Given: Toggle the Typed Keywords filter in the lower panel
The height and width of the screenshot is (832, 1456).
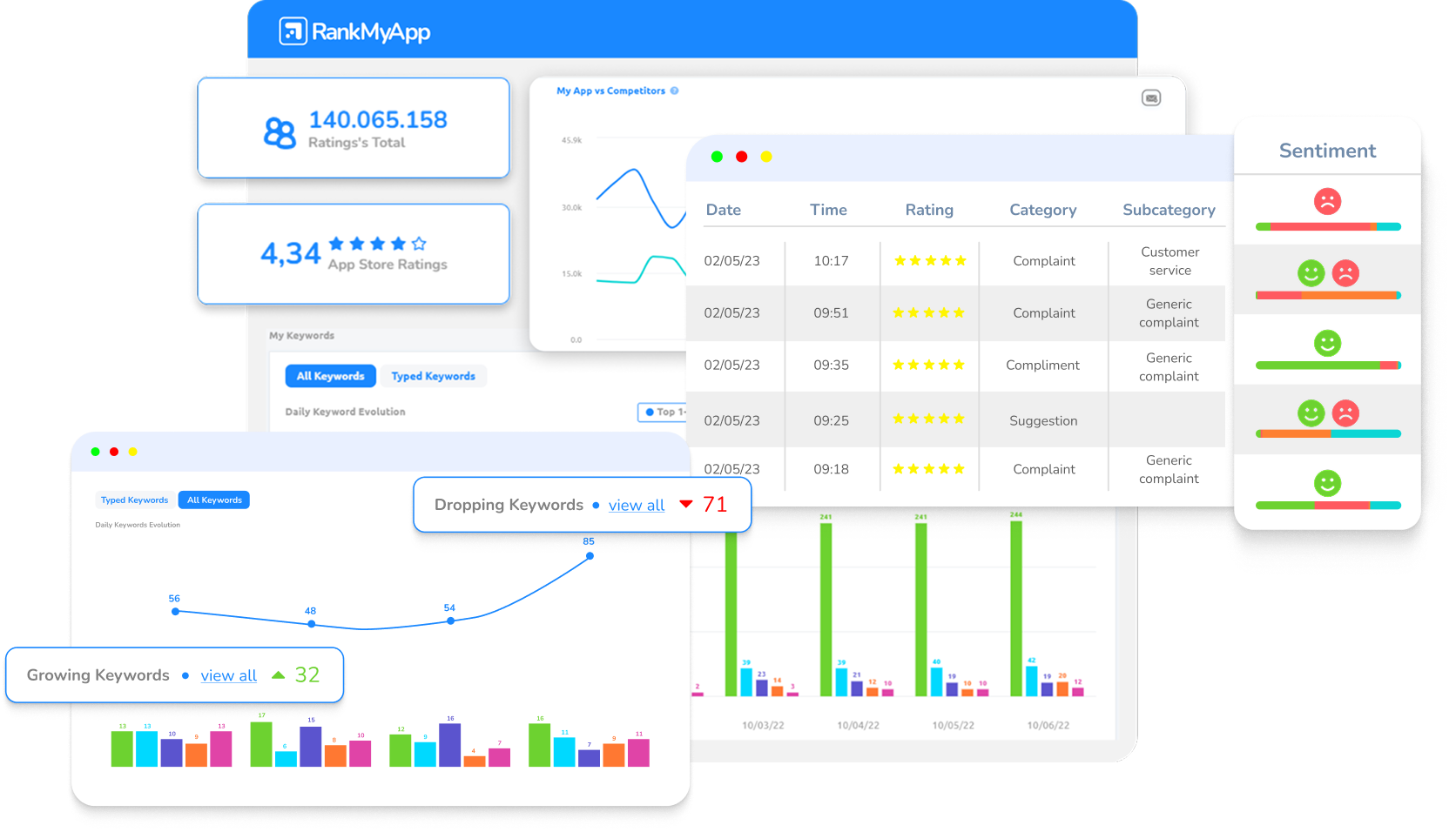Looking at the screenshot, I should pyautogui.click(x=134, y=500).
